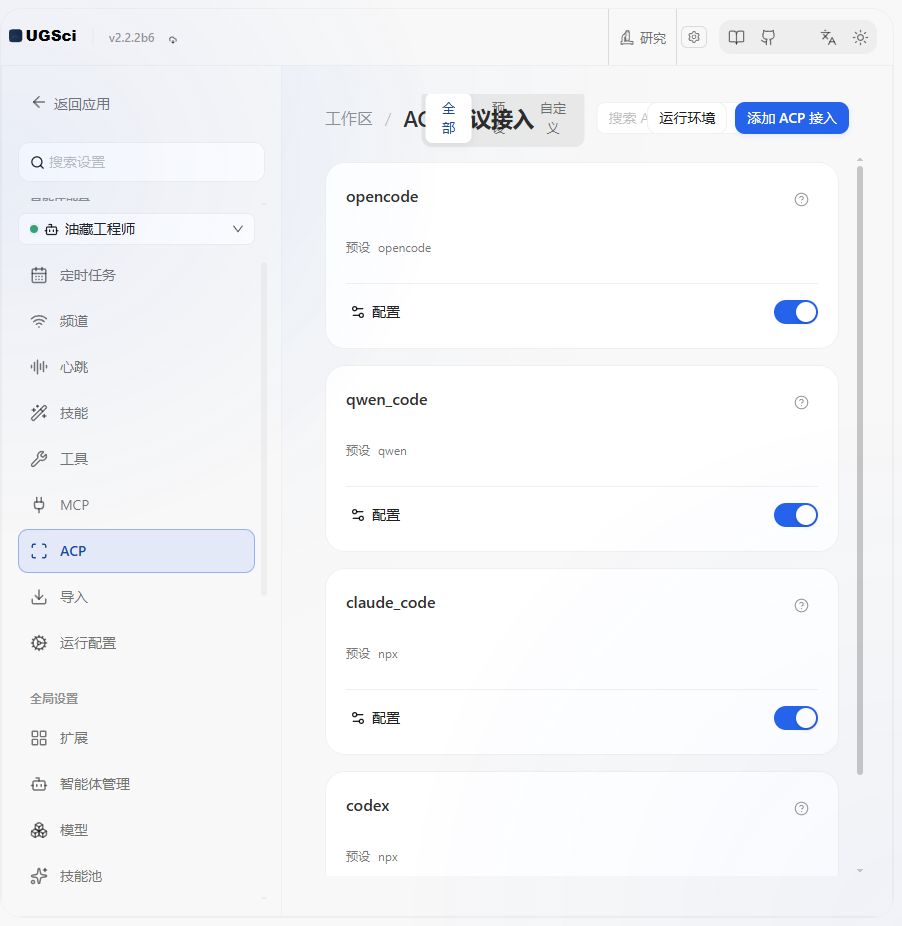Click the UGSci logo

pyautogui.click(x=43, y=36)
